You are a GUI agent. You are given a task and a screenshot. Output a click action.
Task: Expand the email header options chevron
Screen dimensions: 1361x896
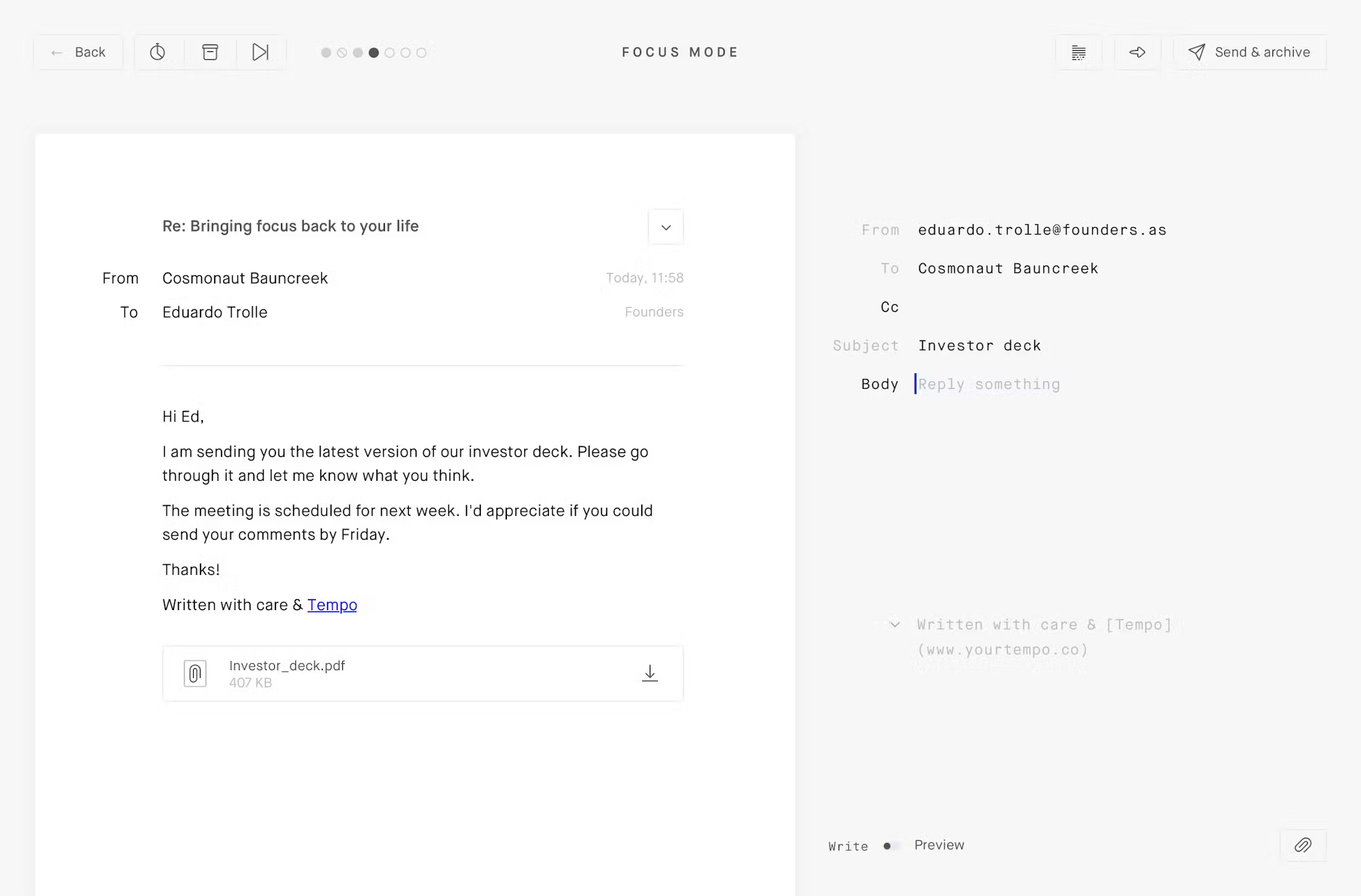[x=666, y=227]
